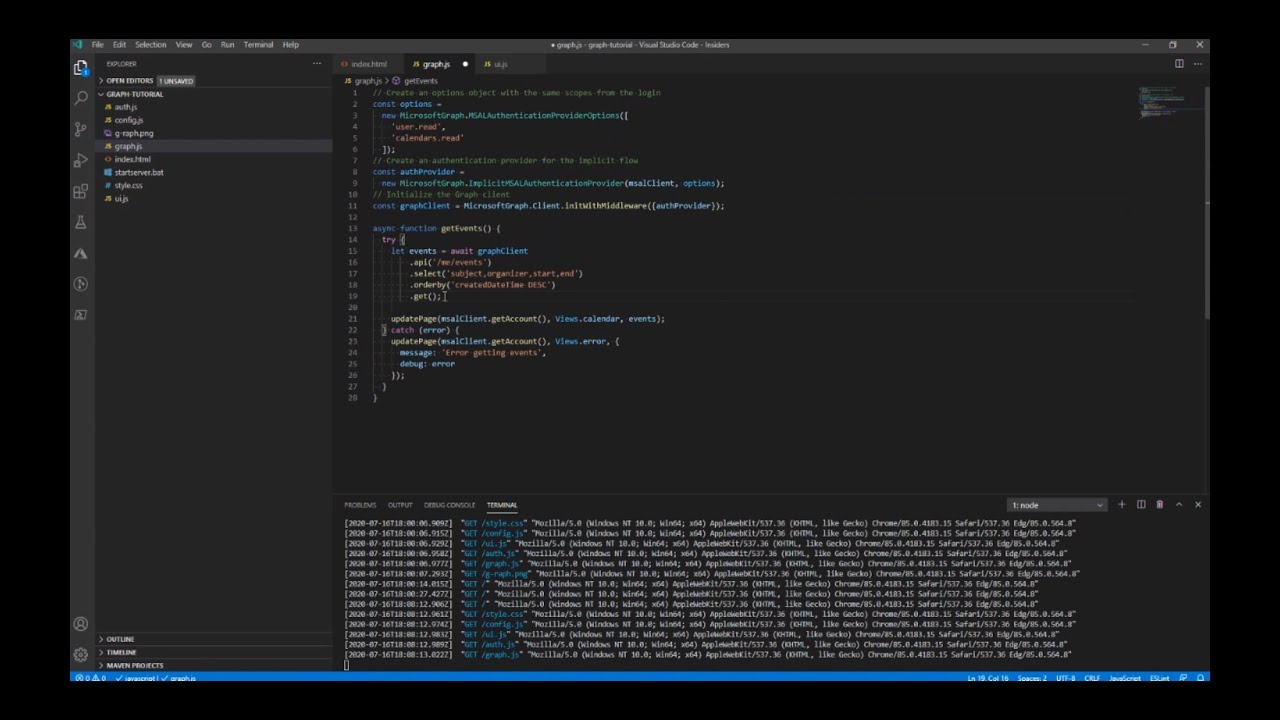
Task: Click getEvents in the breadcrumb
Action: click(420, 81)
